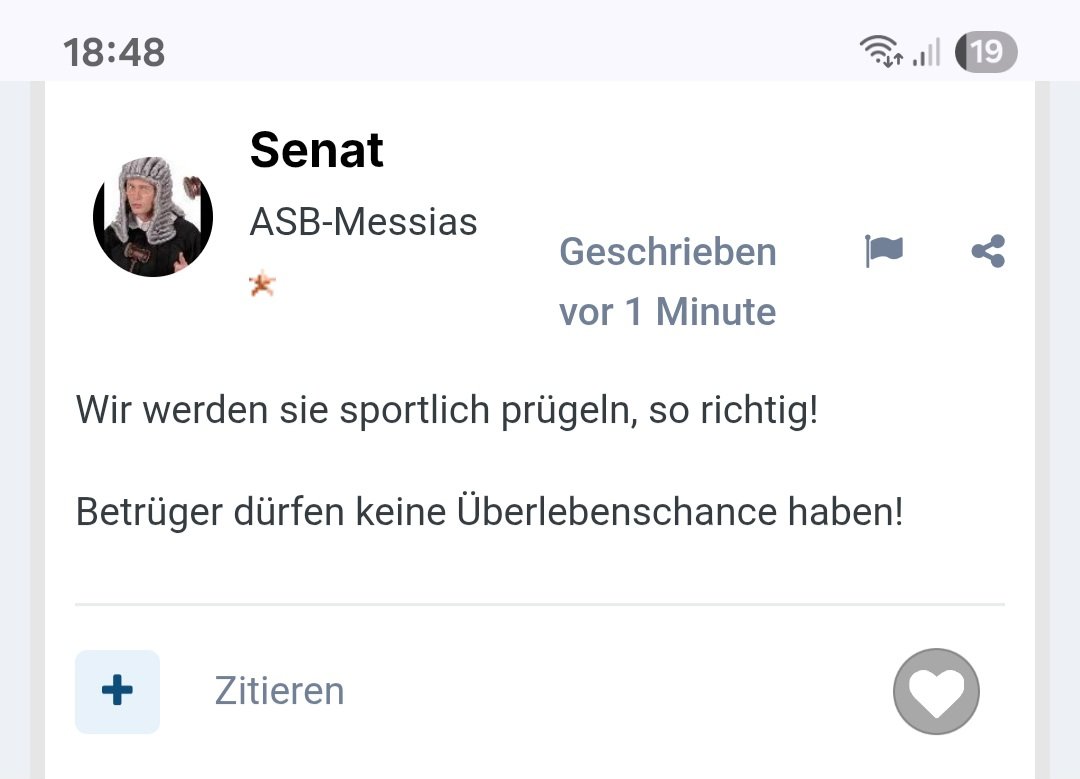Viewport: 1080px width, 779px height.
Task: Tap the cellular signal bars icon
Action: pos(927,52)
